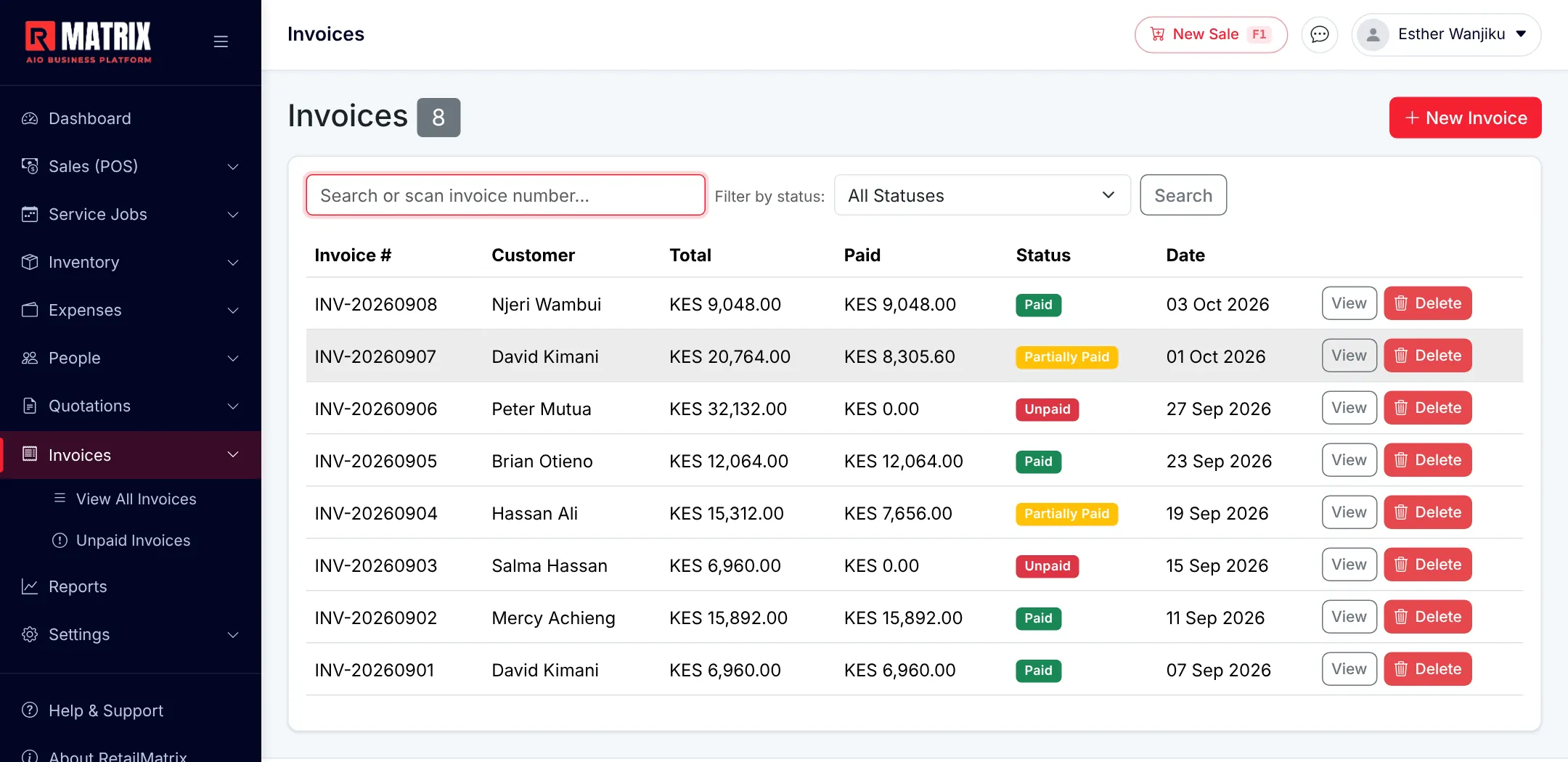Click the Sales (POS) sidebar icon
This screenshot has width=1568, height=762.
point(30,166)
